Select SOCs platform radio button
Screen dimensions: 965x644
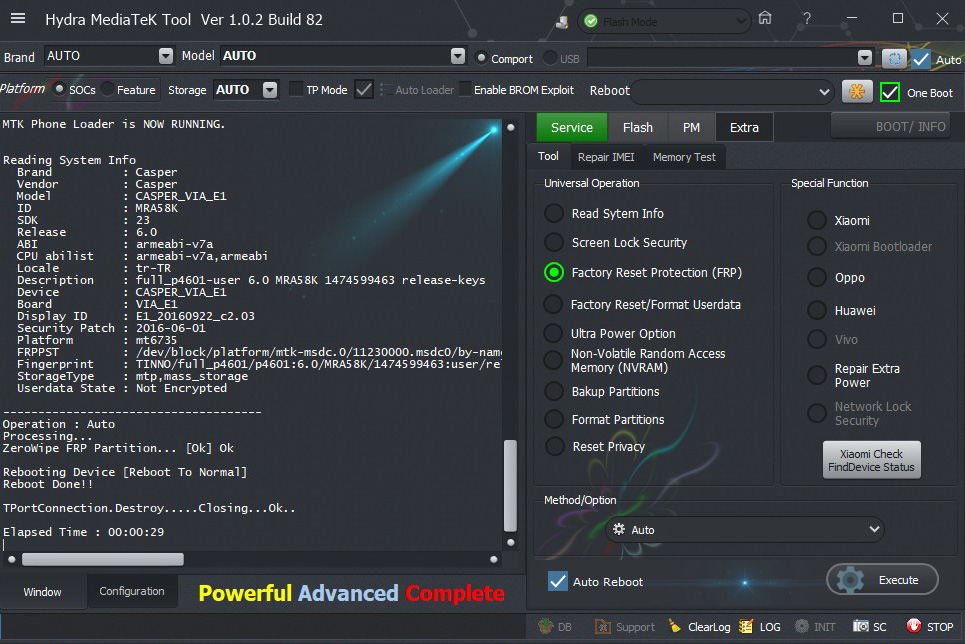pyautogui.click(x=59, y=89)
